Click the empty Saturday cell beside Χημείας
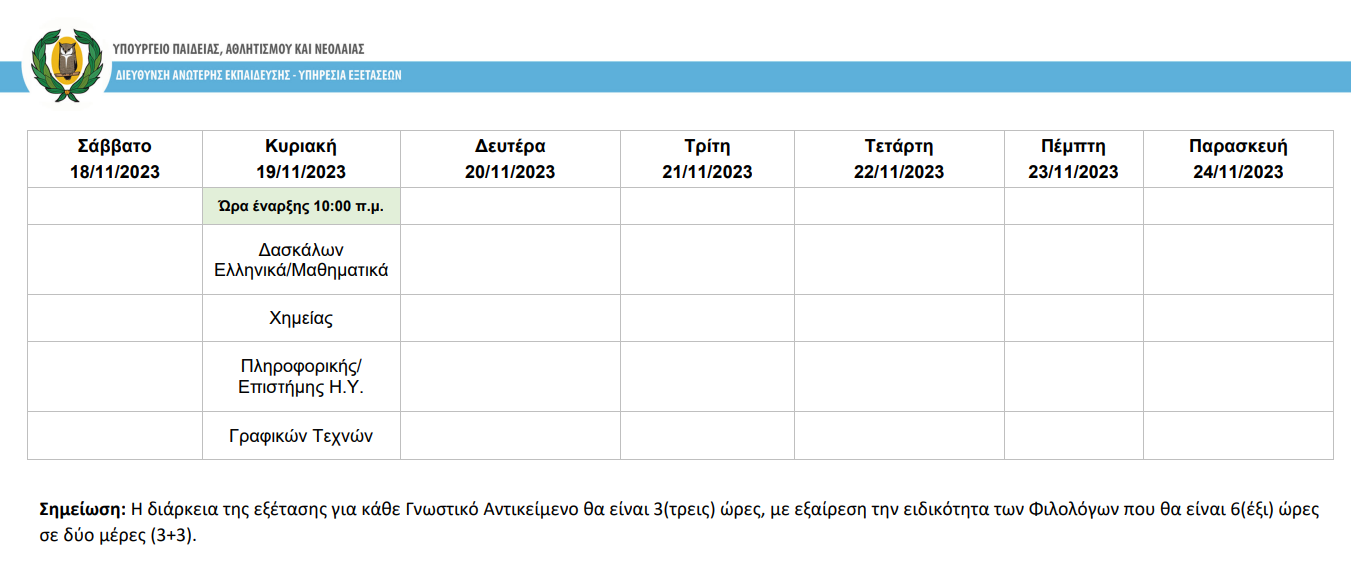 (115, 318)
